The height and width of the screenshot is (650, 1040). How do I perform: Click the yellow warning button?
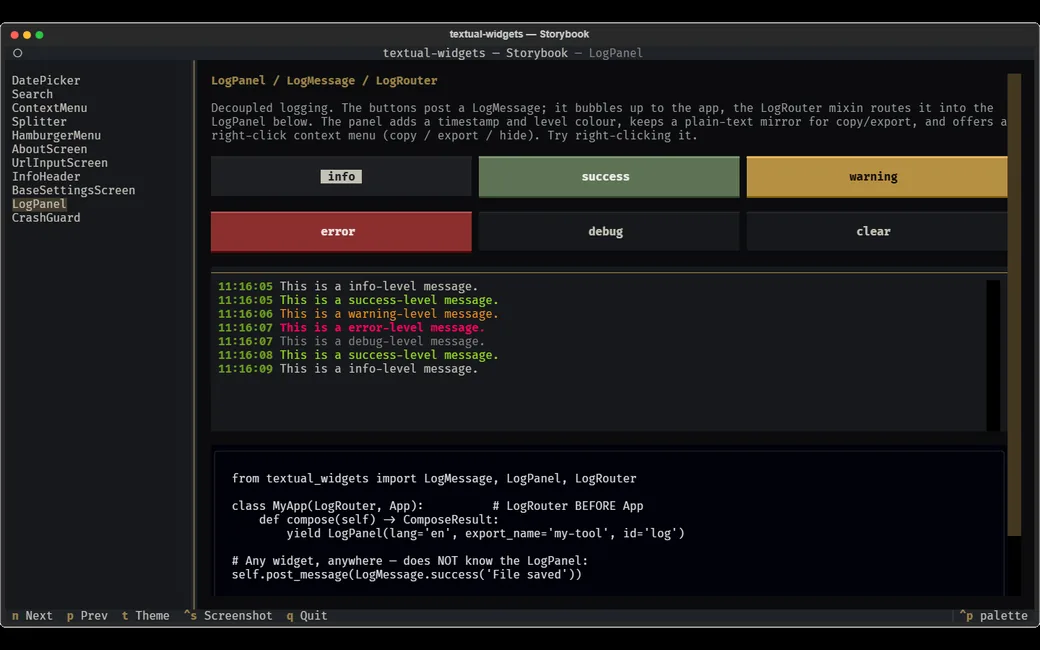click(x=877, y=176)
